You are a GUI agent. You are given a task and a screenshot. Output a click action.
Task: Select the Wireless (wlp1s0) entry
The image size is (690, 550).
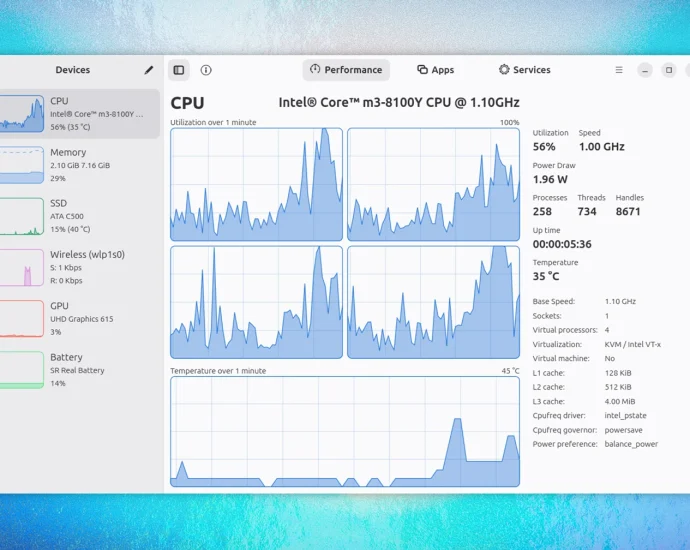[x=79, y=268]
